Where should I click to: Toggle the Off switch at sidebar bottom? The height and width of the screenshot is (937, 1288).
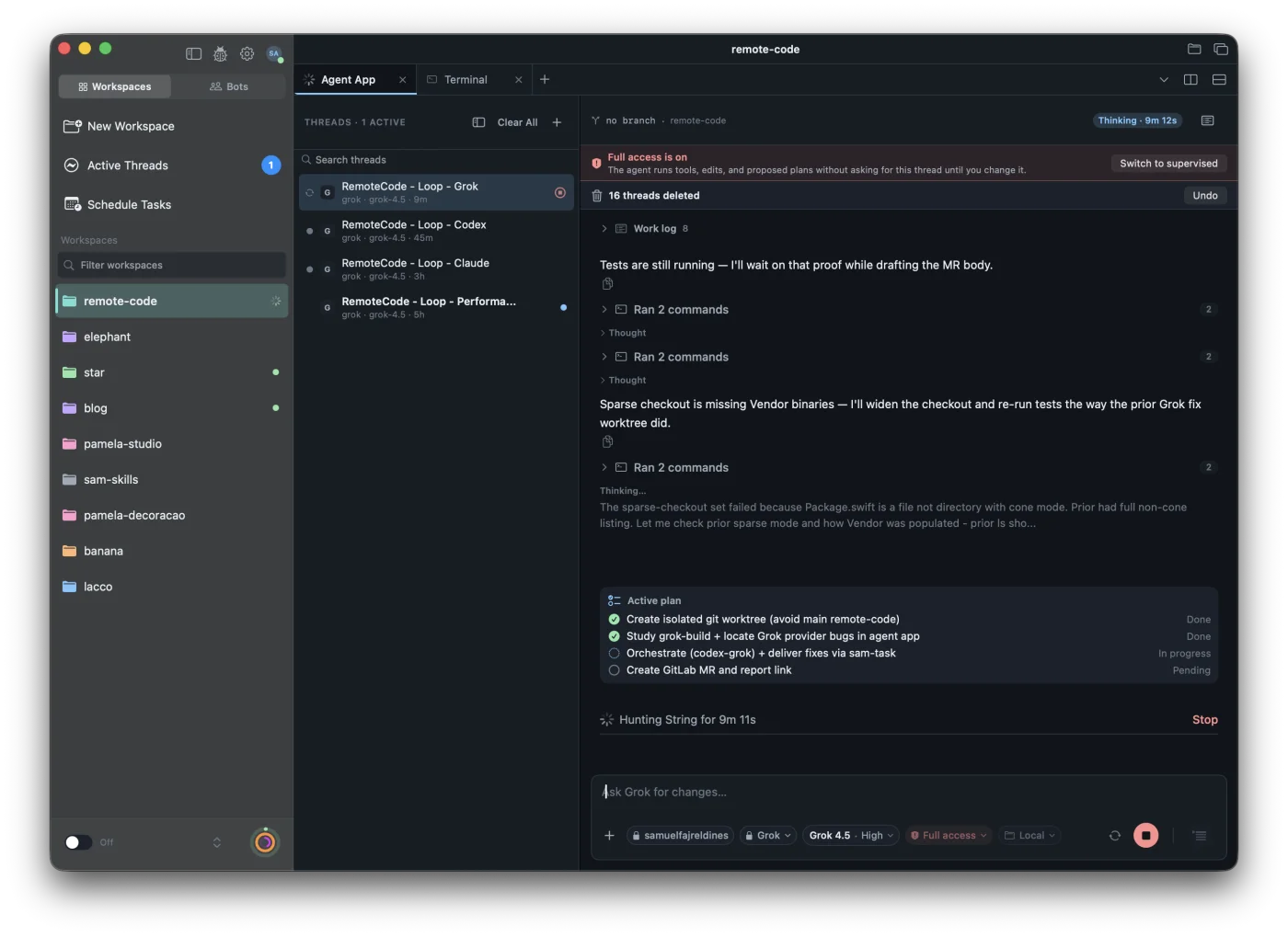78,842
